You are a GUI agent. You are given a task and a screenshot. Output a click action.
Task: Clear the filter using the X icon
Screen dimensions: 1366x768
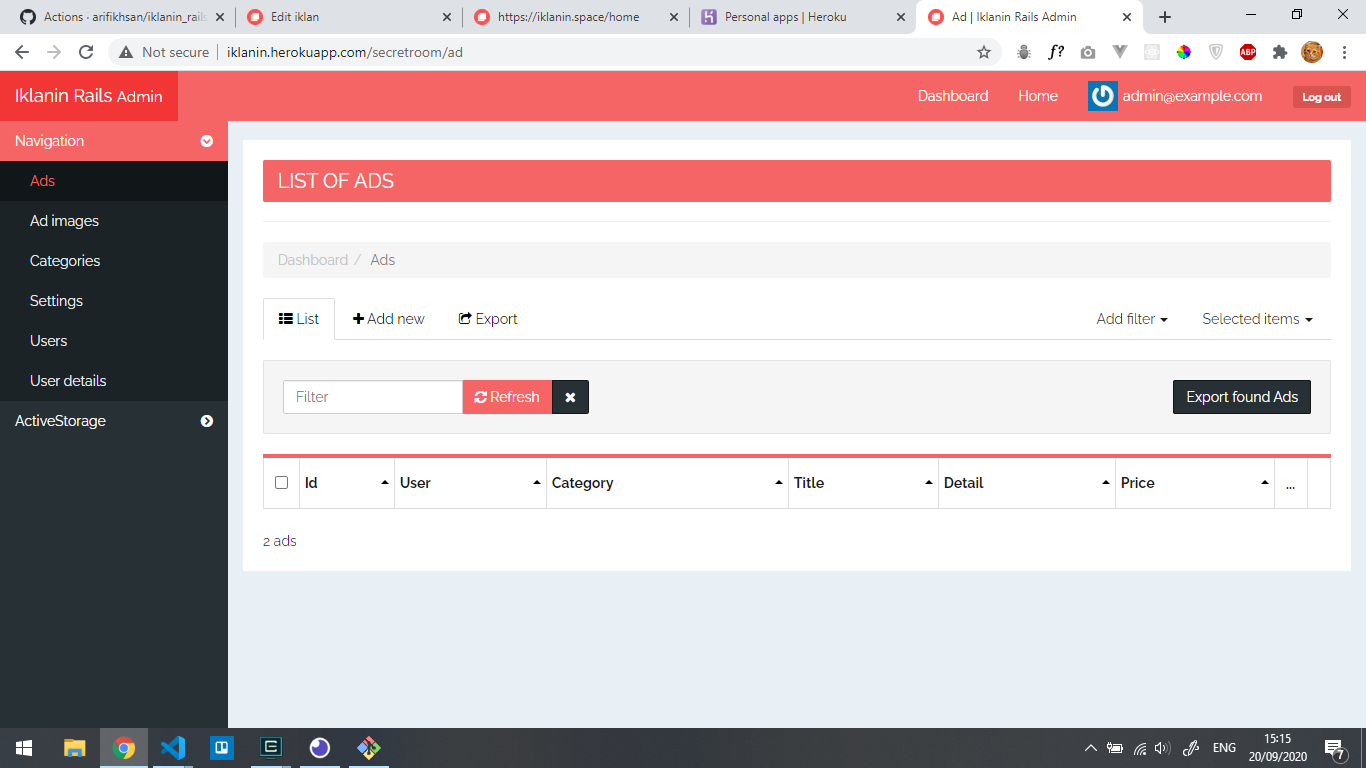[570, 397]
